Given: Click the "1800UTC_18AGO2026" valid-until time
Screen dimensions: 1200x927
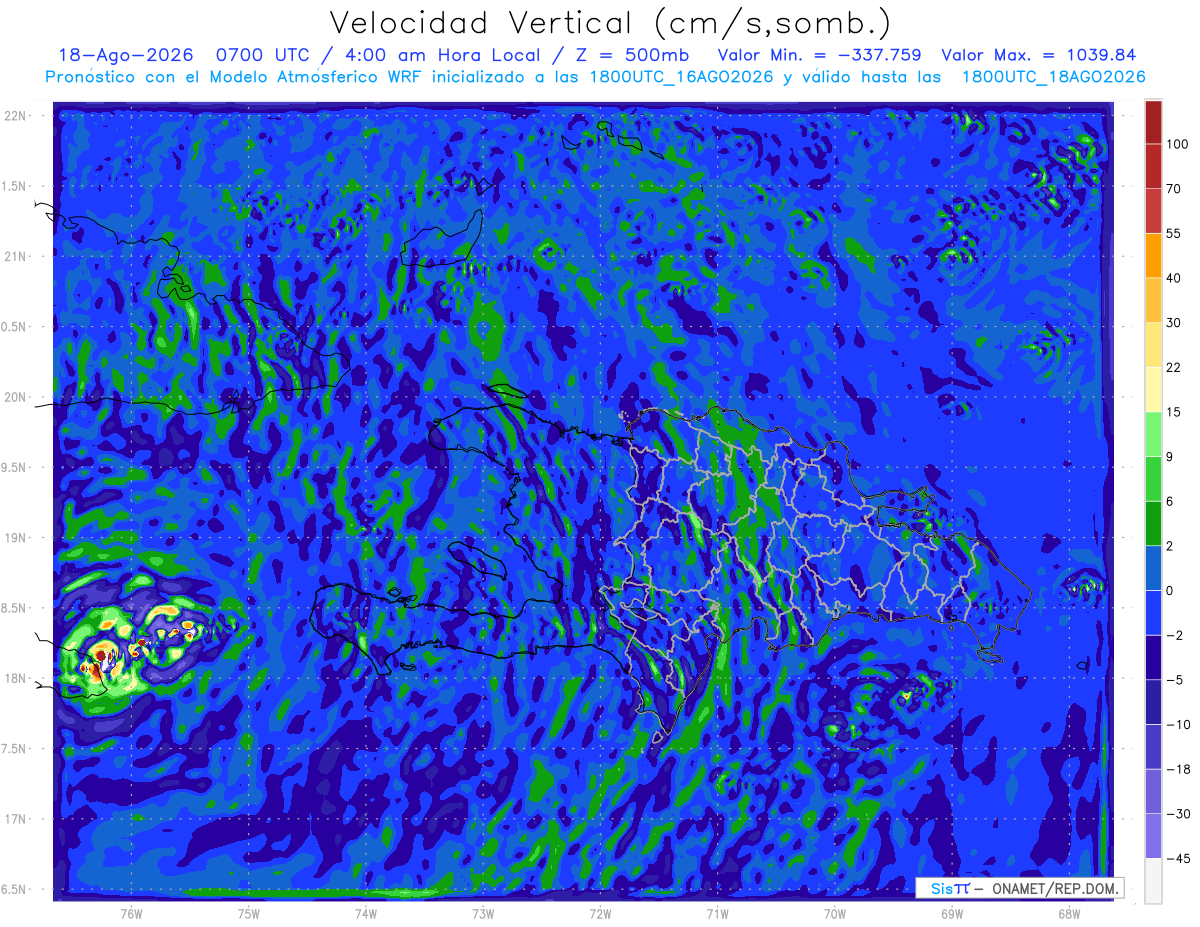Looking at the screenshot, I should coord(1053,77).
